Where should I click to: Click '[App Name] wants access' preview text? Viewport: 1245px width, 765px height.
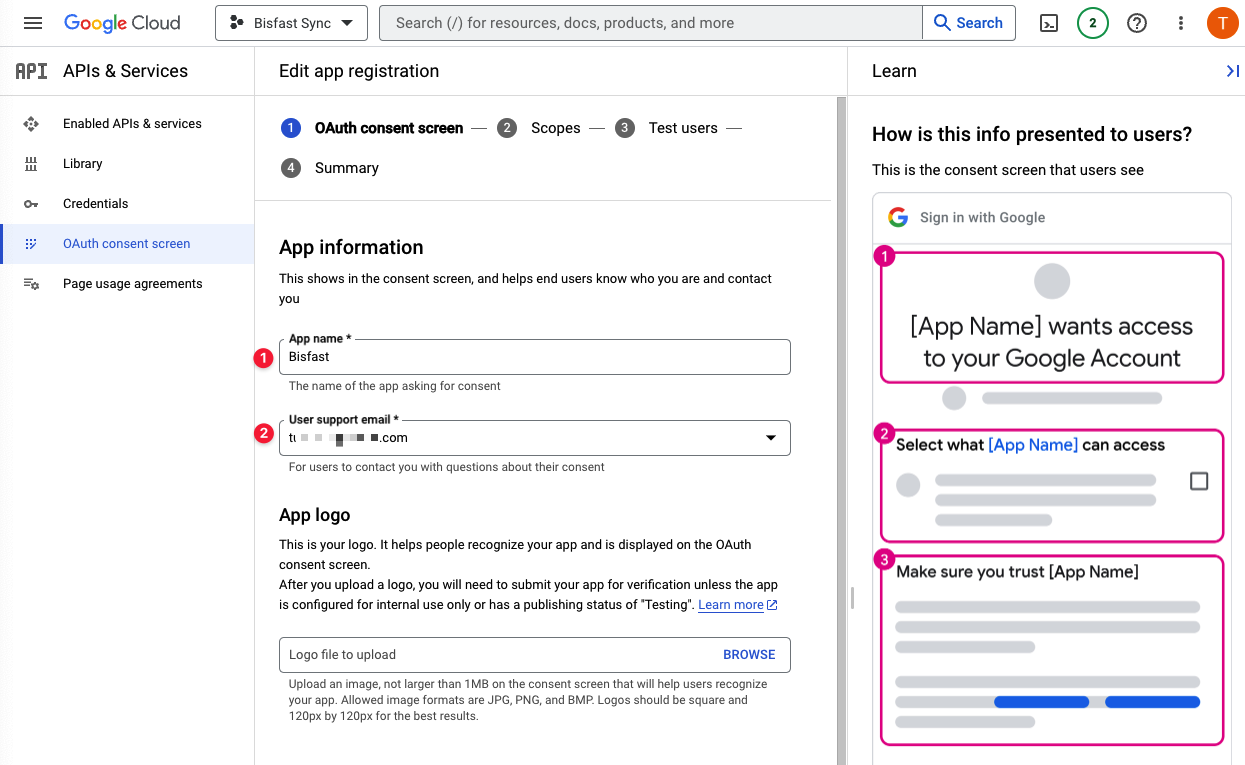pos(1052,342)
